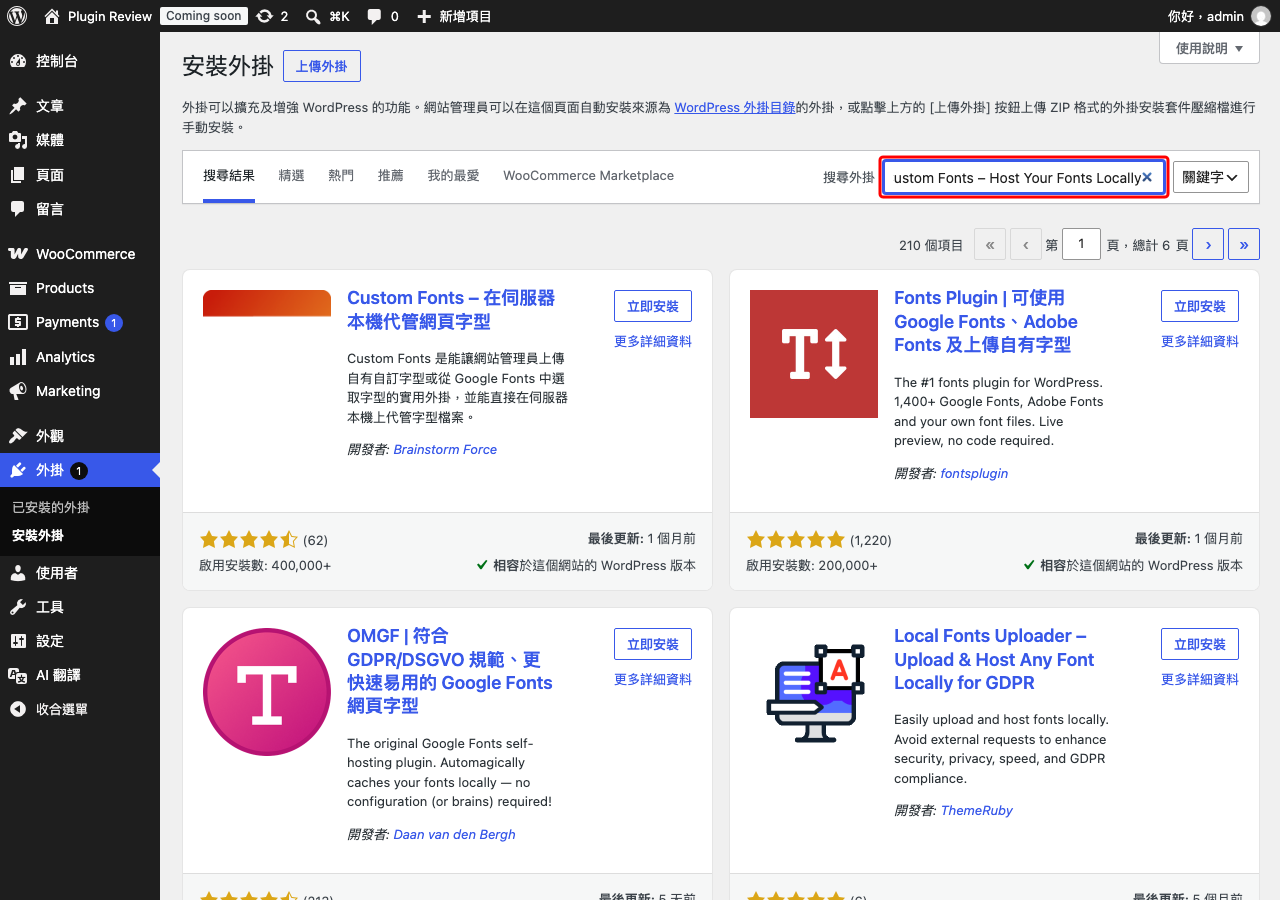Open 媒體 media in sidebar
Image resolution: width=1280 pixels, height=900 pixels.
[80, 140]
